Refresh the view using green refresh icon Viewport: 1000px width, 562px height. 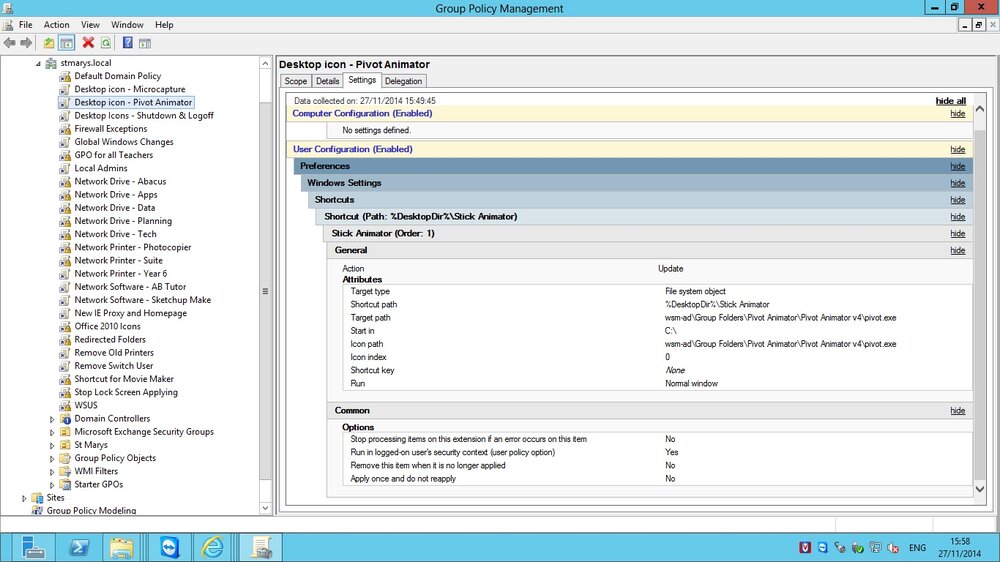pyautogui.click(x=106, y=43)
